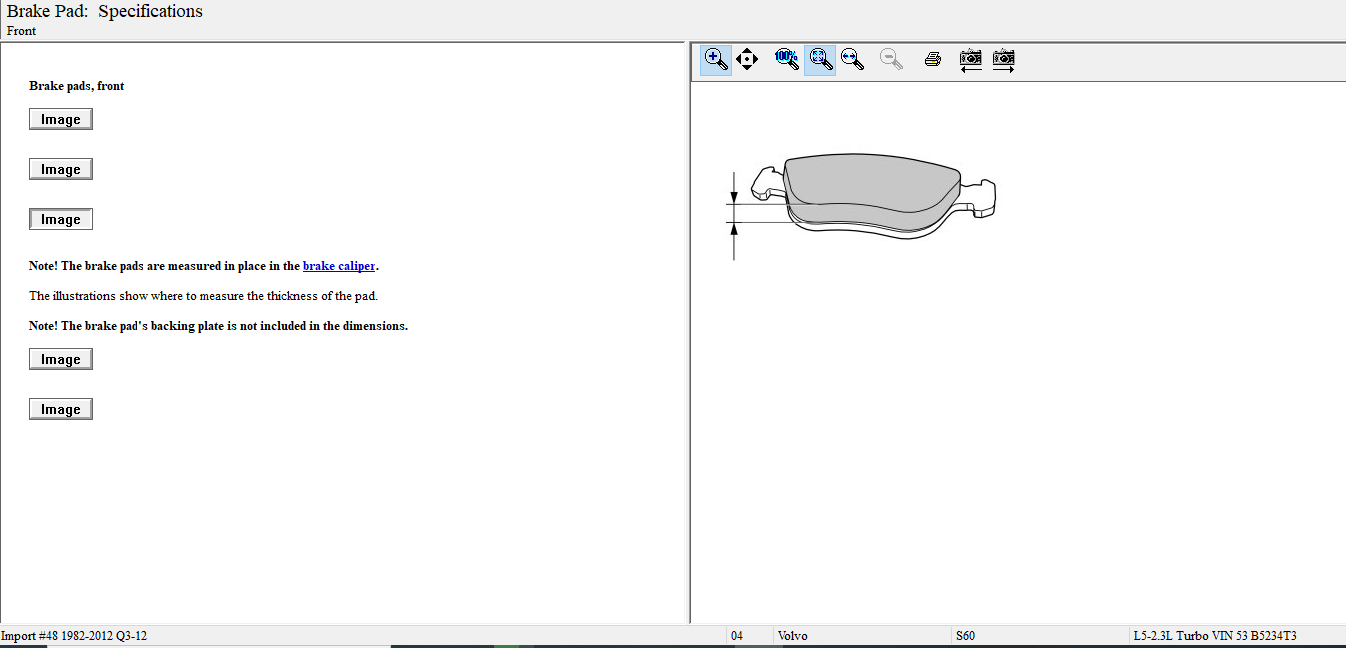Fit image to width magnifier
This screenshot has height=648, width=1346.
(852, 59)
